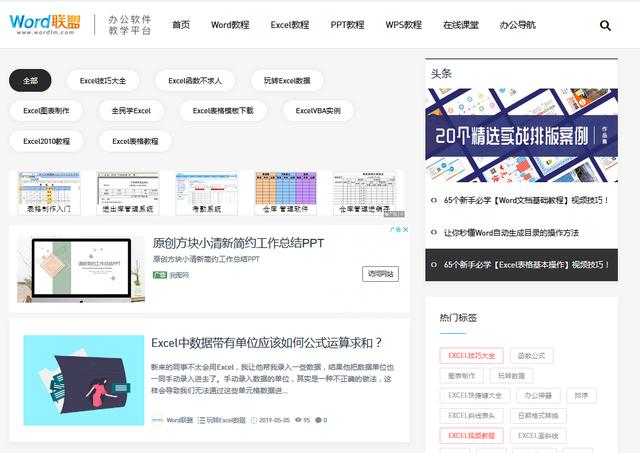This screenshot has width=640, height=453.
Task: Select Excel函数不求人 category pill
Action: 195,80
